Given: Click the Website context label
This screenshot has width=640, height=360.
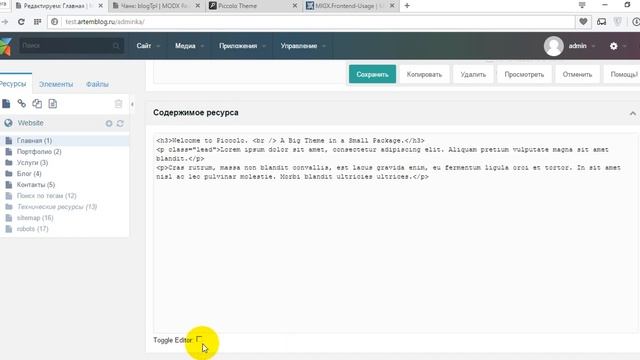Looking at the screenshot, I should (31, 123).
